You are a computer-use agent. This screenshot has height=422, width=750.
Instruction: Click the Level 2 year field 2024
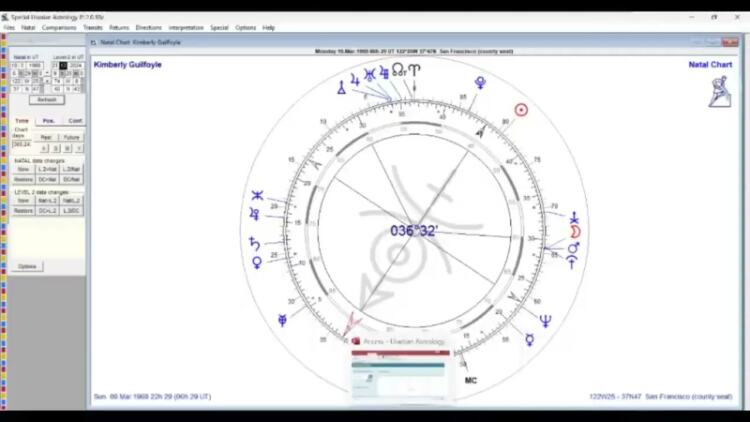point(76,66)
